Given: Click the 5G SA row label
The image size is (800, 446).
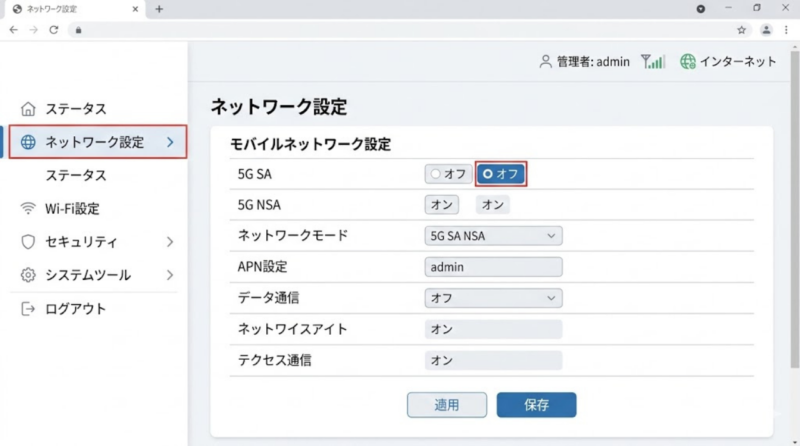Looking at the screenshot, I should tap(255, 174).
